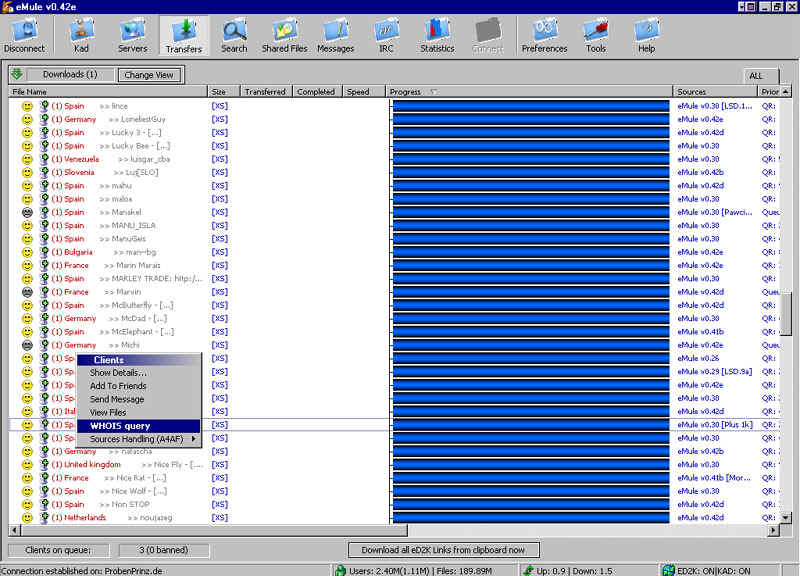Image resolution: width=800 pixels, height=576 pixels.
Task: Select the Venezuela luisgar_cba row
Action: coord(394,159)
